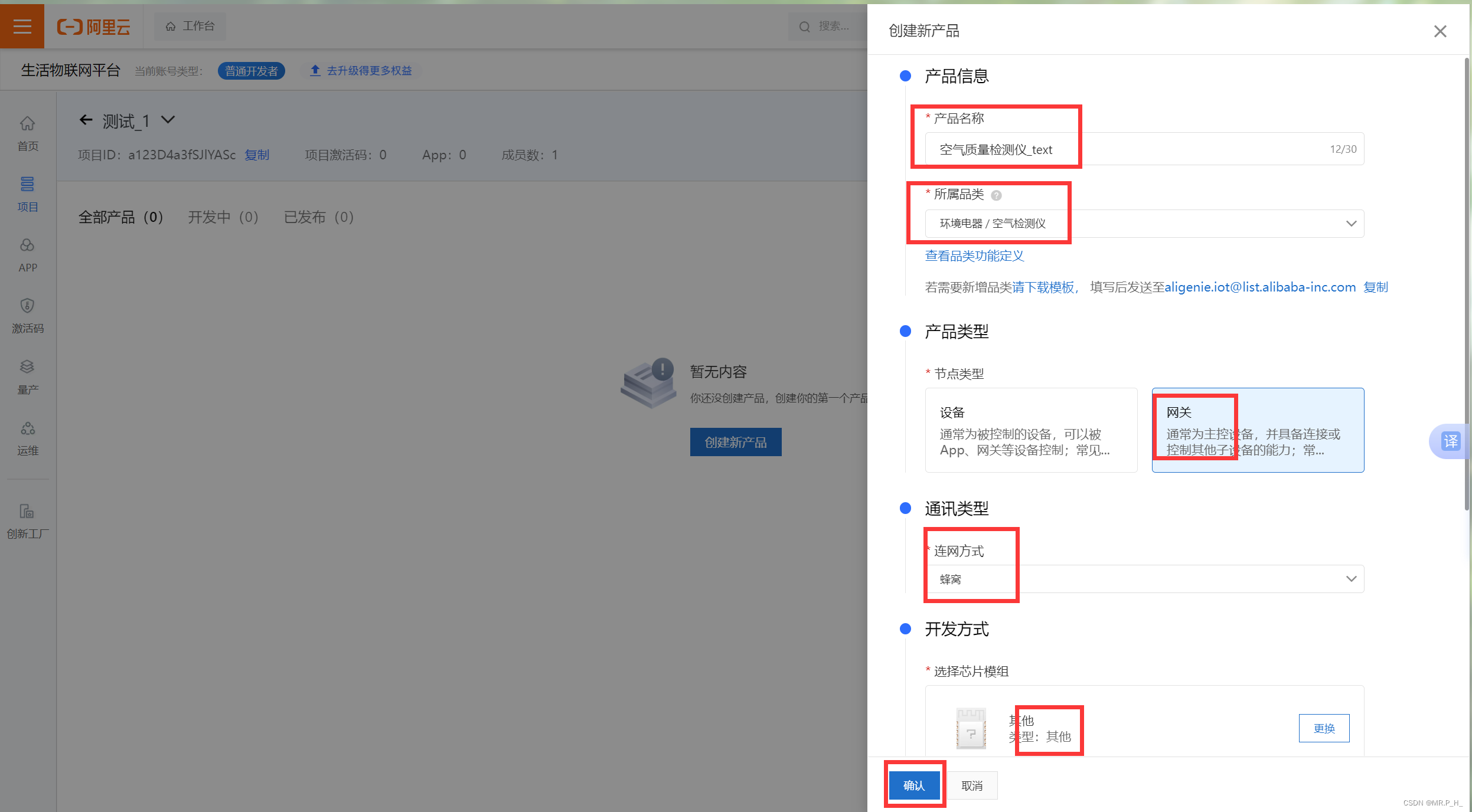Click the floating translate 译 icon

(x=1450, y=441)
